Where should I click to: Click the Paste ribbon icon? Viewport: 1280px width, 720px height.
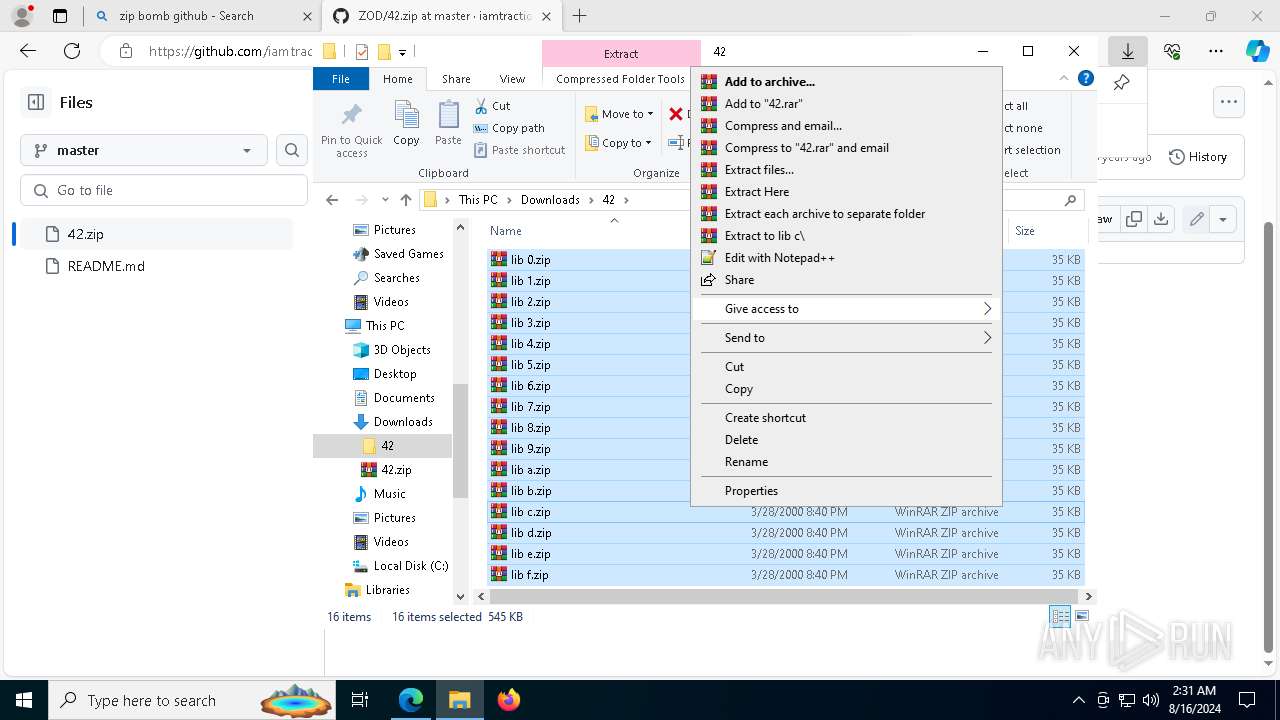tap(448, 124)
